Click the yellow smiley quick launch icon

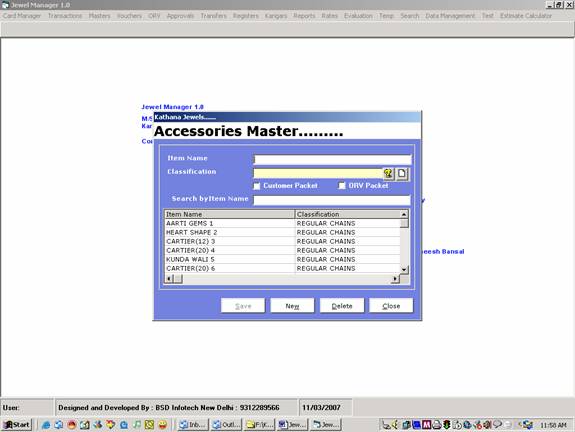coord(162,425)
